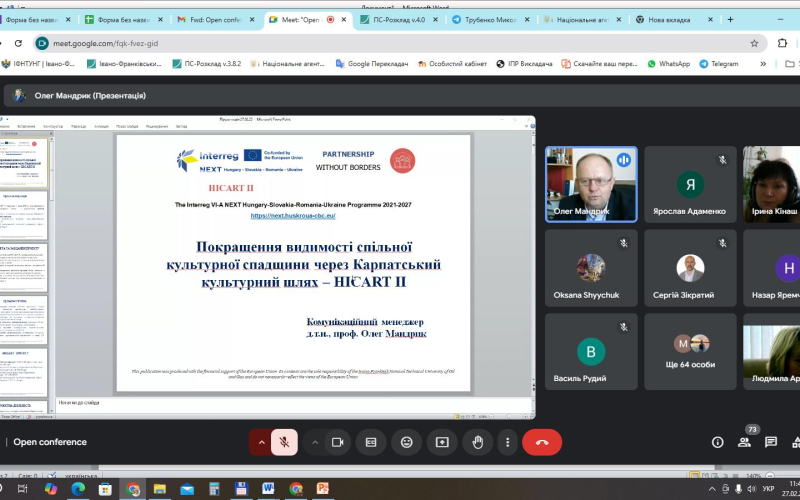Open File Explorer from taskbar
Screen dimensions: 800x500
160,489
